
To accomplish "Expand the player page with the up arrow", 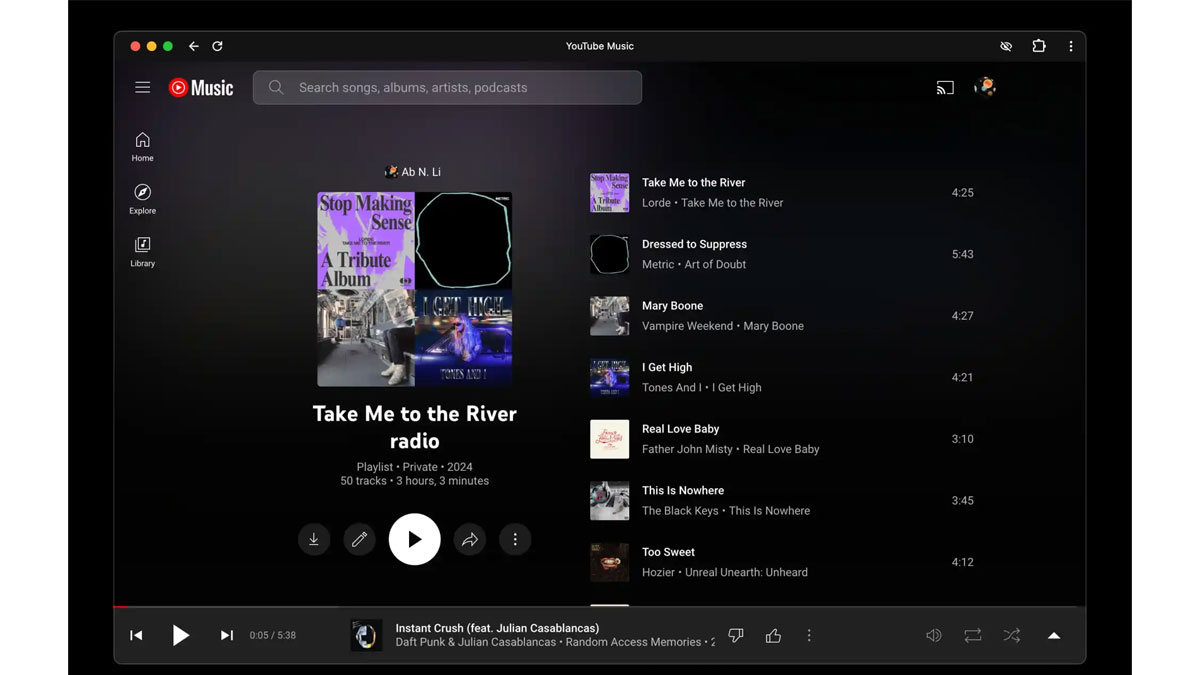I will point(1054,636).
